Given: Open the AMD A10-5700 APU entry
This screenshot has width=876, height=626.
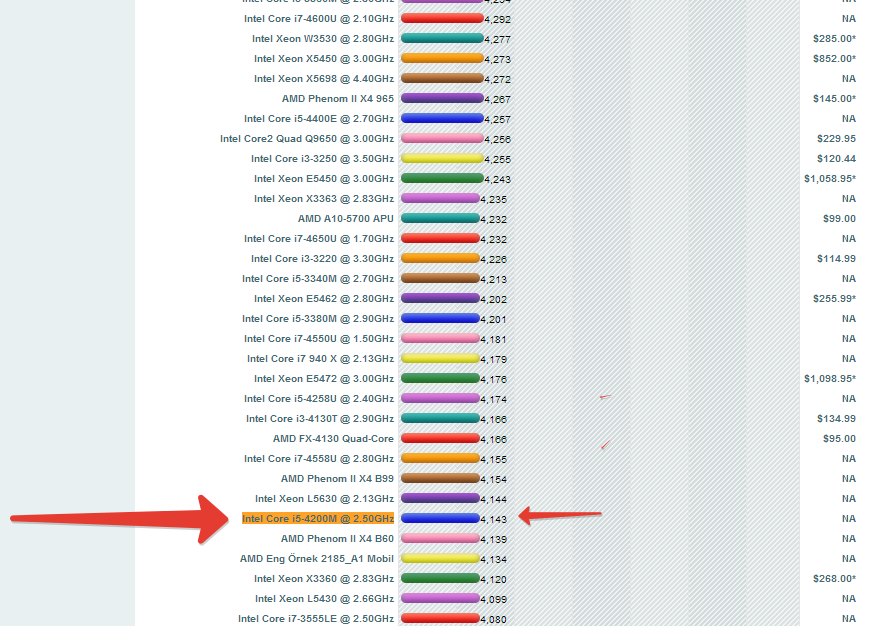Looking at the screenshot, I should (x=346, y=219).
